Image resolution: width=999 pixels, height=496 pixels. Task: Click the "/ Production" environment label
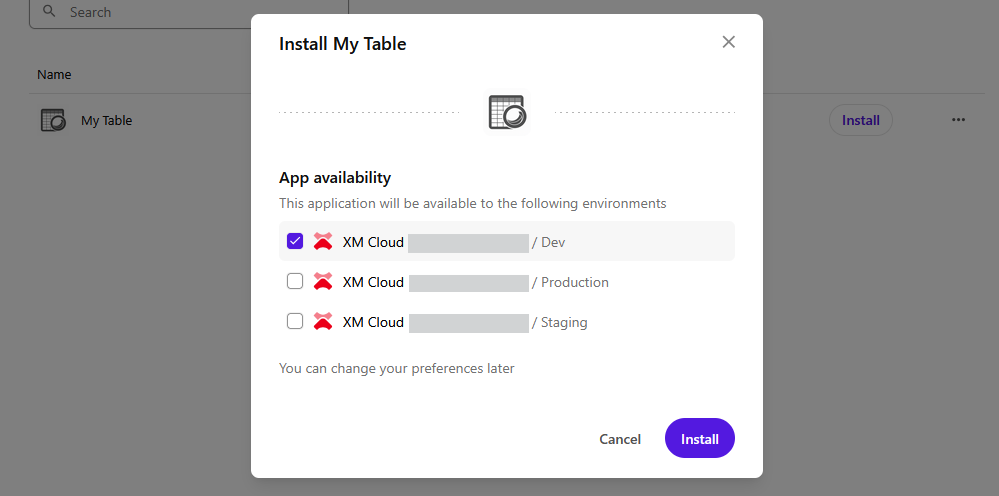point(570,282)
